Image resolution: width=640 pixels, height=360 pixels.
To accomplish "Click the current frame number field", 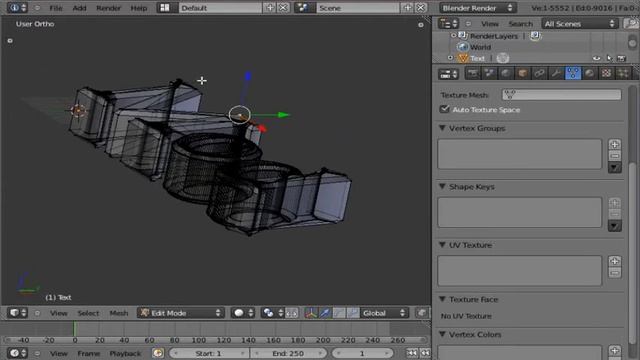I will coord(362,353).
